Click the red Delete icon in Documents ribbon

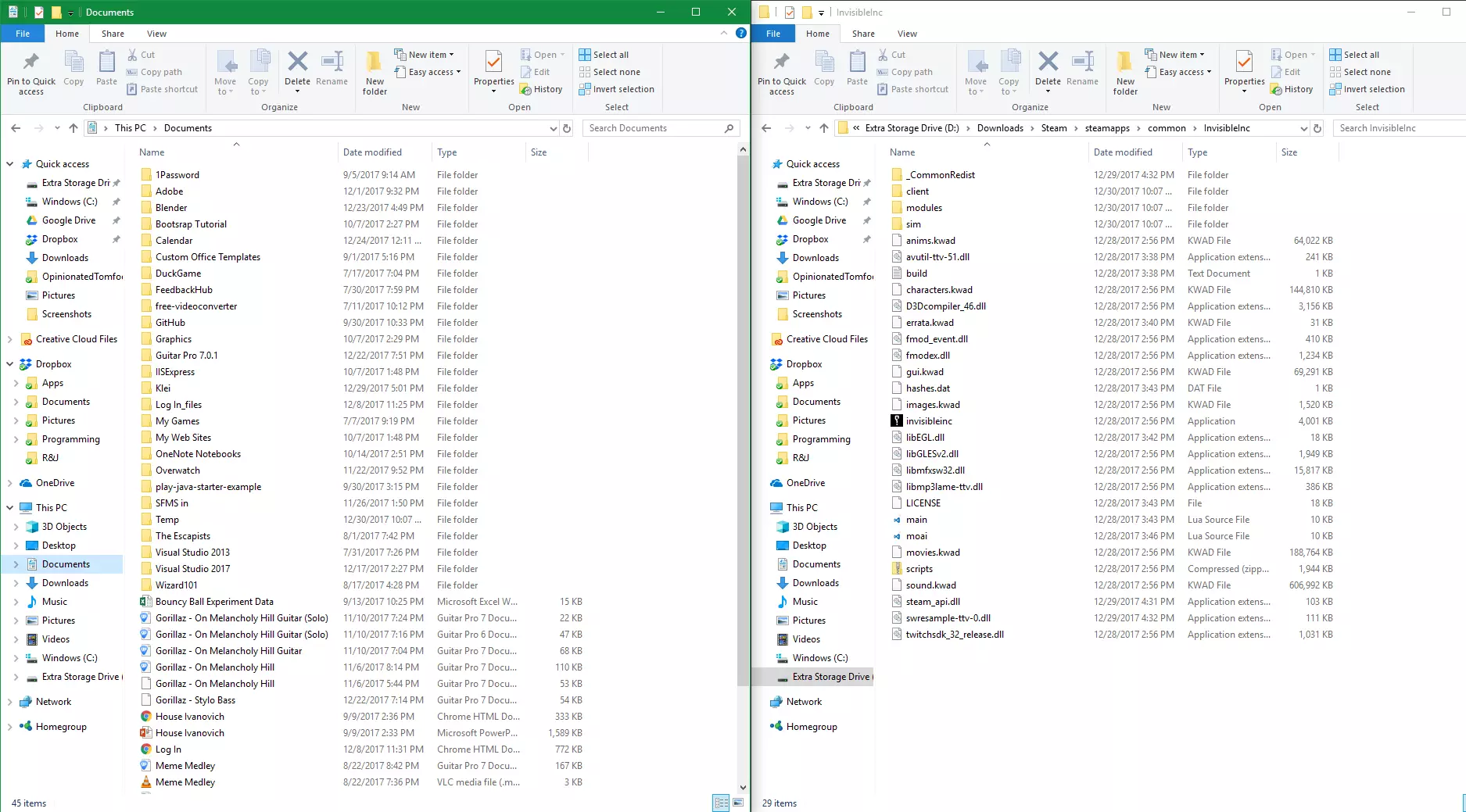(x=297, y=62)
